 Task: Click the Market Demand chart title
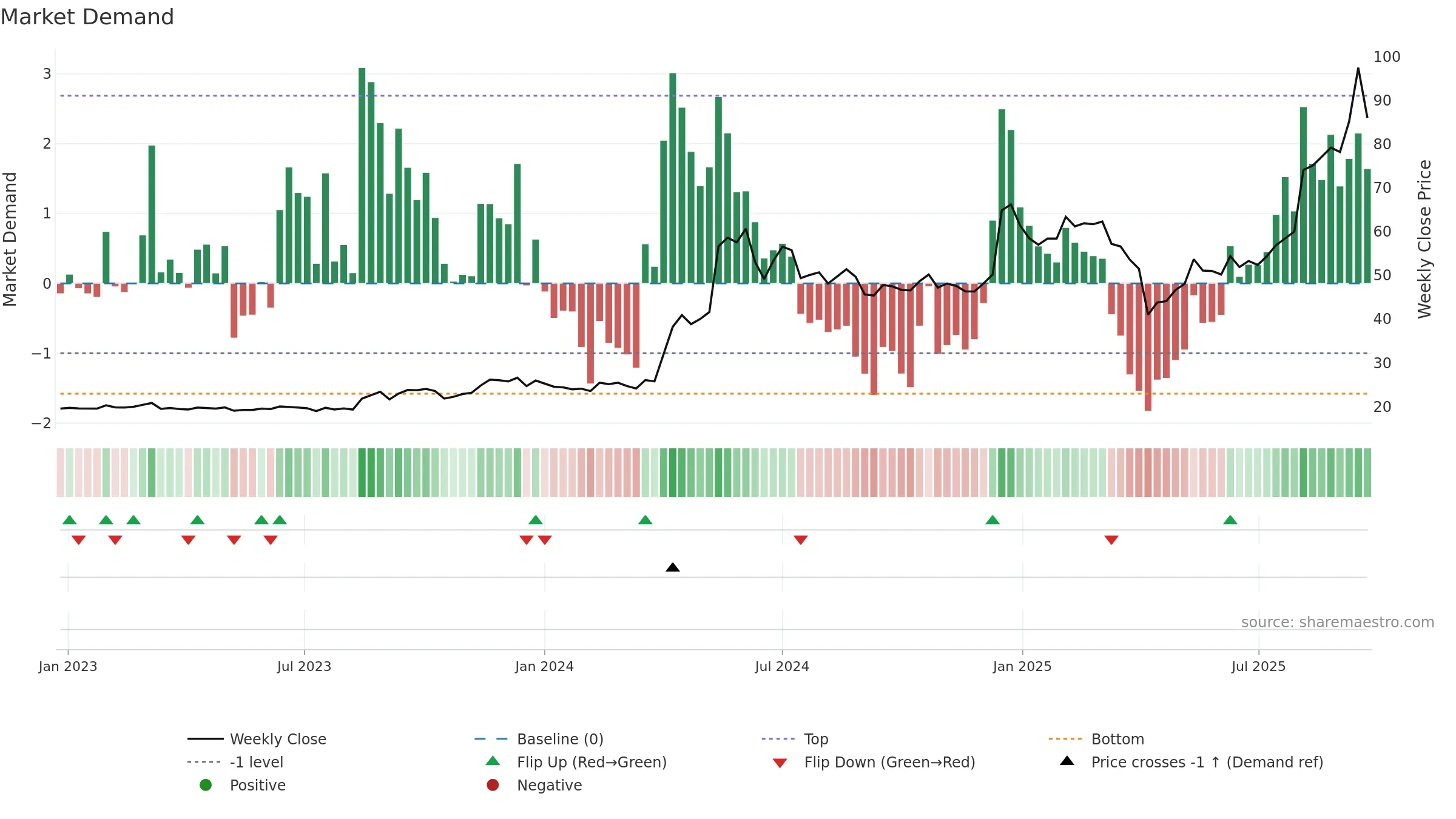[87, 17]
